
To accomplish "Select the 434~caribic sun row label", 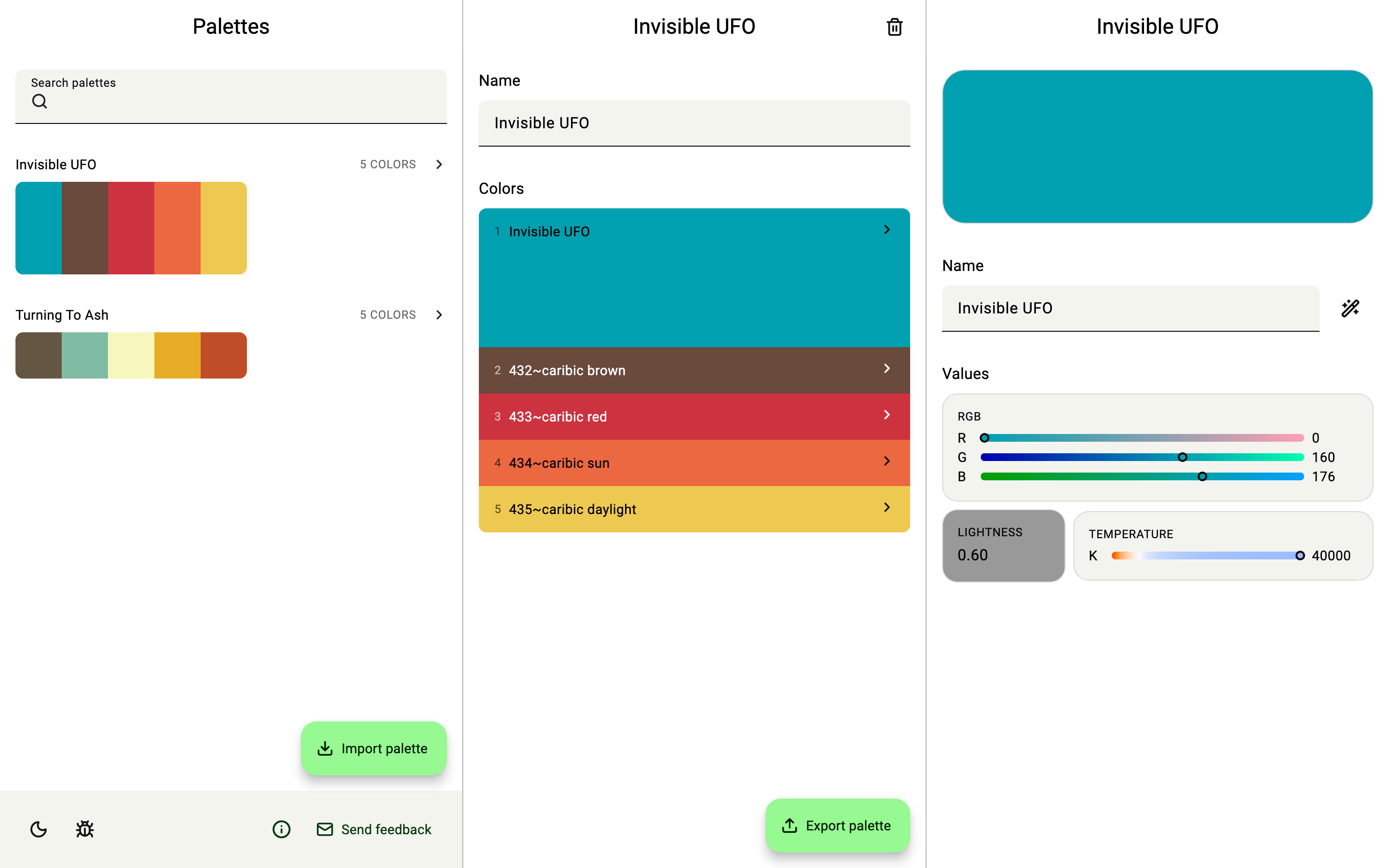I will pyautogui.click(x=559, y=463).
